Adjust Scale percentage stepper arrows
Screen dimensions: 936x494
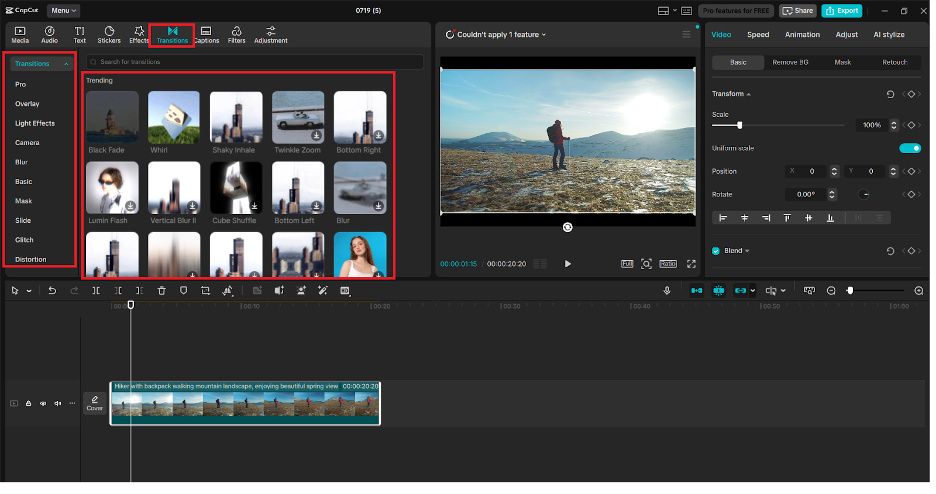point(894,125)
